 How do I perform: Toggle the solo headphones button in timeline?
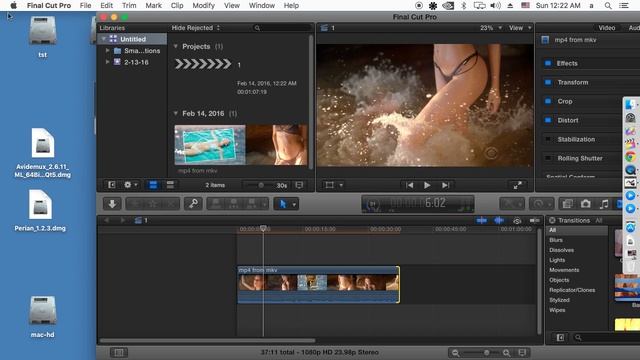pyautogui.click(x=517, y=220)
